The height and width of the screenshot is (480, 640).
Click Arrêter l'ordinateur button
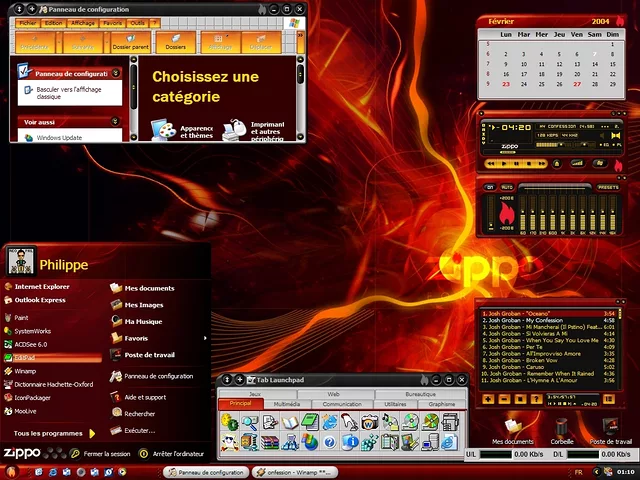click(175, 453)
